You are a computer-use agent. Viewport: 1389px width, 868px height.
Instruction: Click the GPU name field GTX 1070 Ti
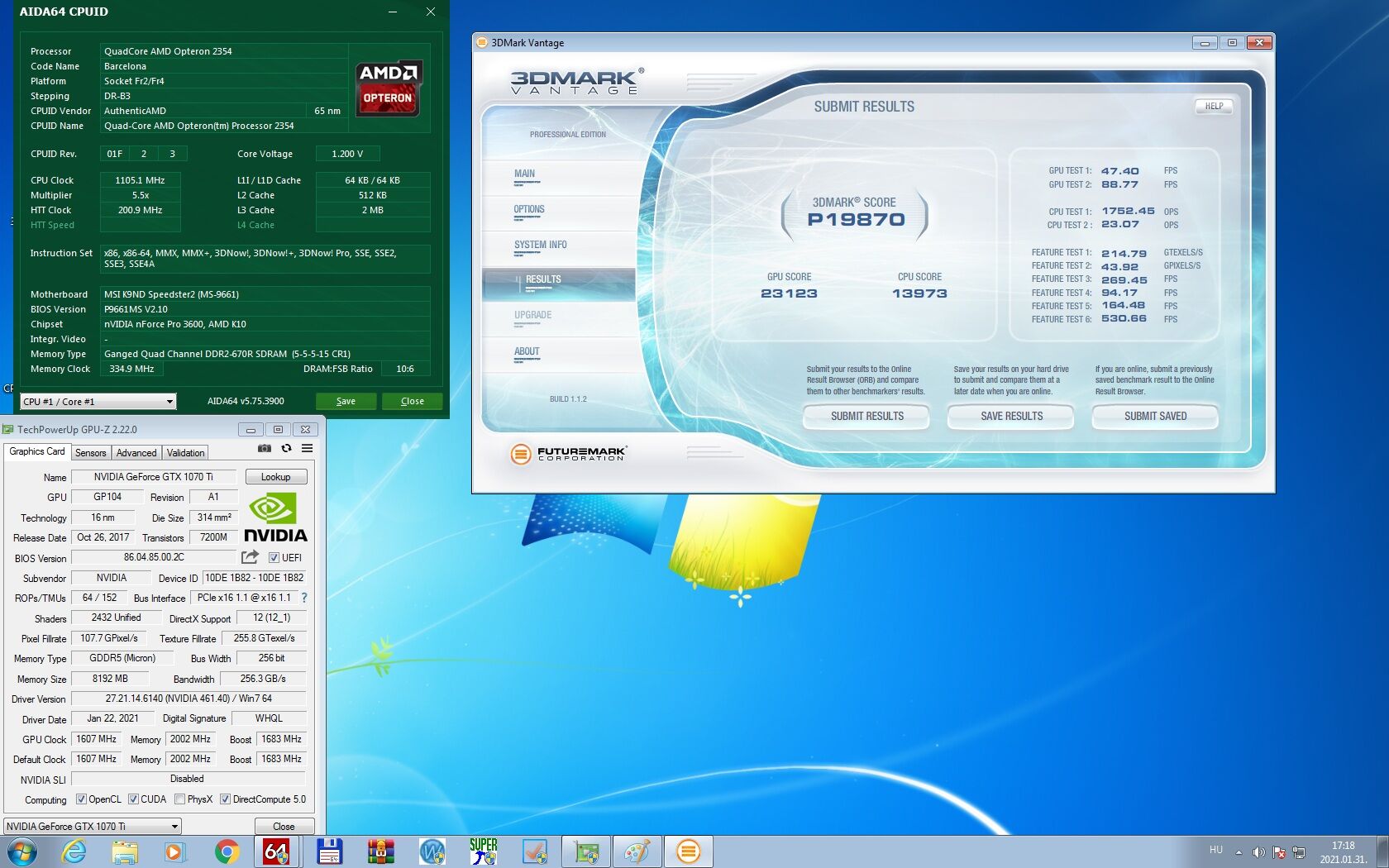coord(153,477)
